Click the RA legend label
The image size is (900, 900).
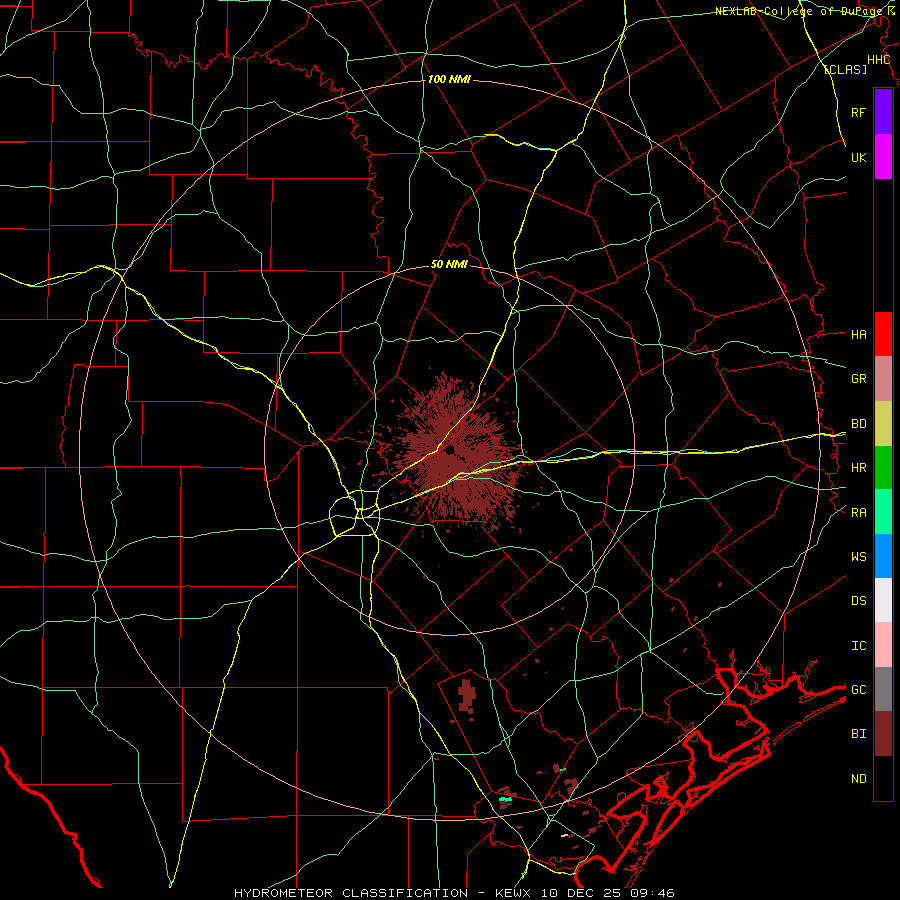(858, 513)
